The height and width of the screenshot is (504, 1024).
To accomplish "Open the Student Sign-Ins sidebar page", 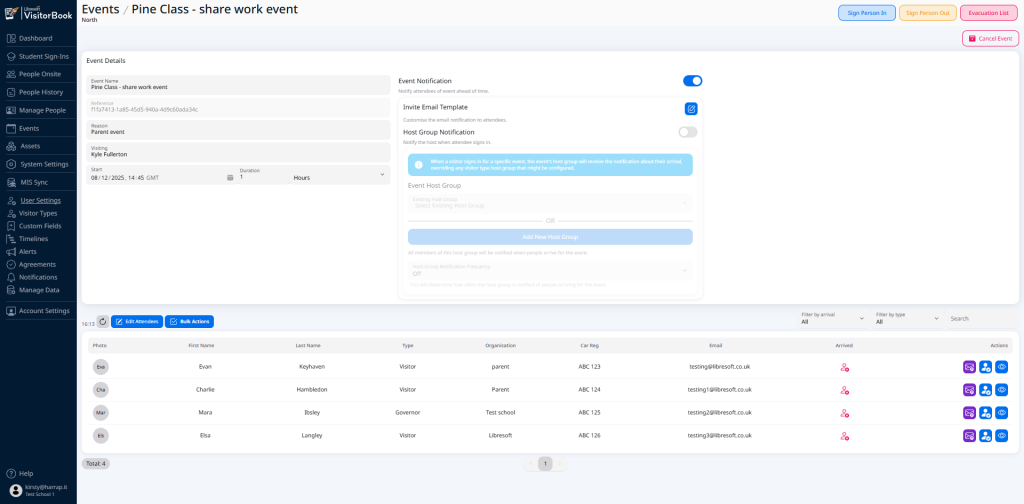I will tap(44, 56).
